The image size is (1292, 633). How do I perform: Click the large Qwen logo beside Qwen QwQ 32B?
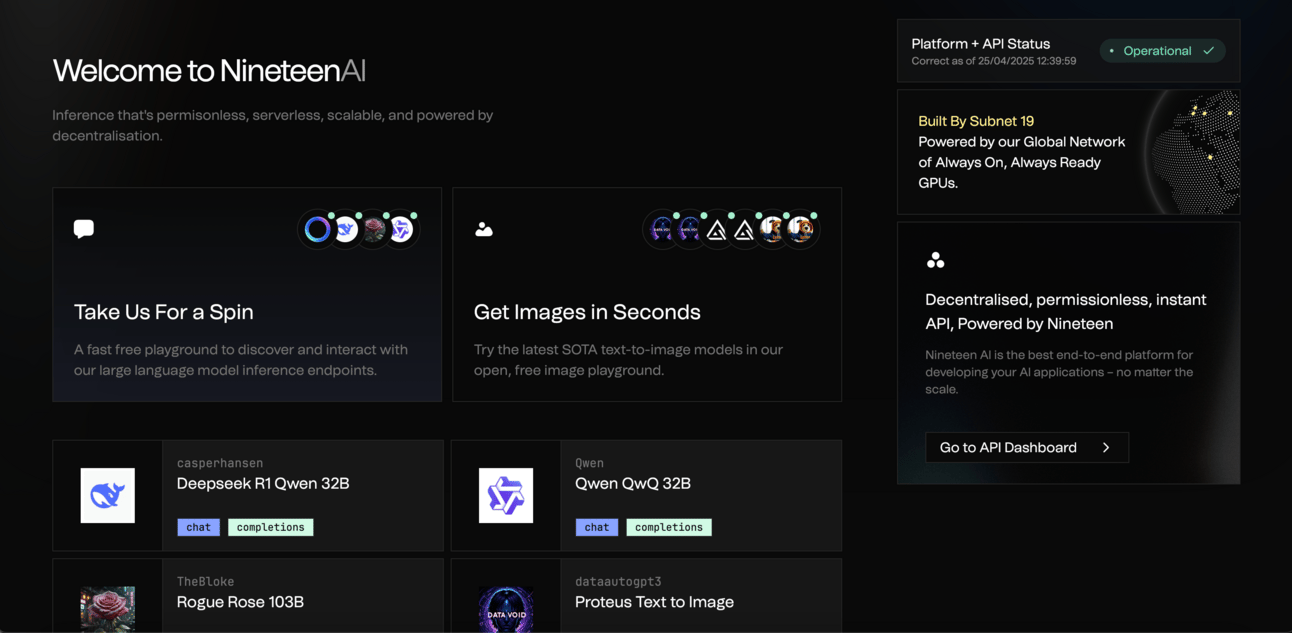[506, 495]
